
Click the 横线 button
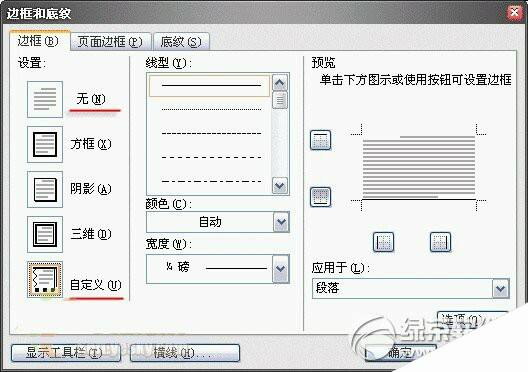pyautogui.click(x=185, y=353)
